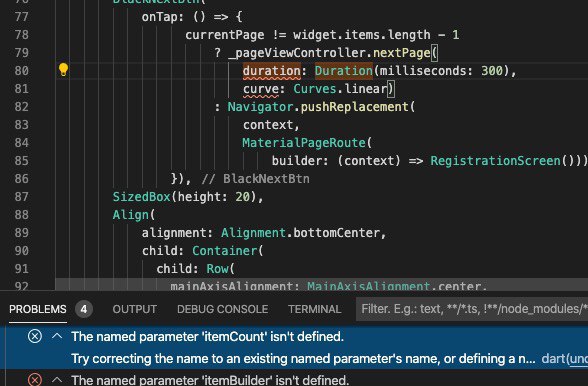588x386 pixels.
Task: Click line number 77 in gutter
Action: tap(21, 17)
